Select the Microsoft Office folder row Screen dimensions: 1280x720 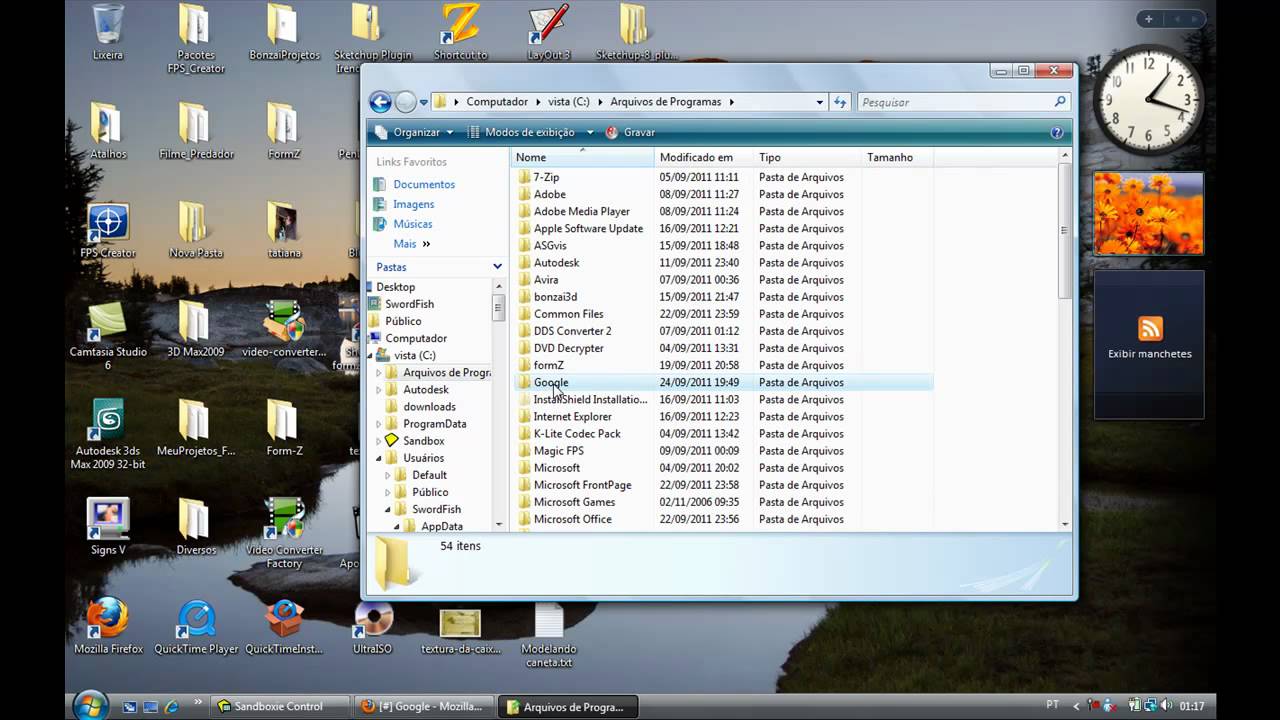(725, 519)
